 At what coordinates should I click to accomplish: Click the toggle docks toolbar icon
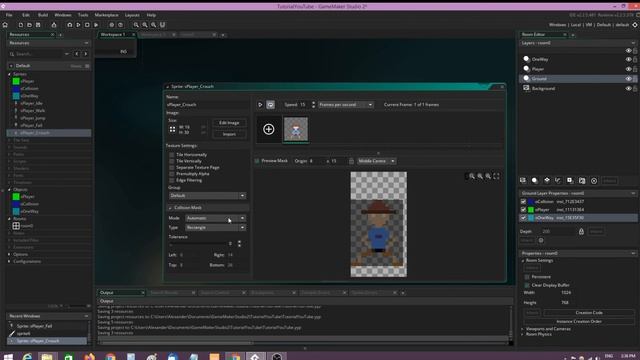point(162,25)
